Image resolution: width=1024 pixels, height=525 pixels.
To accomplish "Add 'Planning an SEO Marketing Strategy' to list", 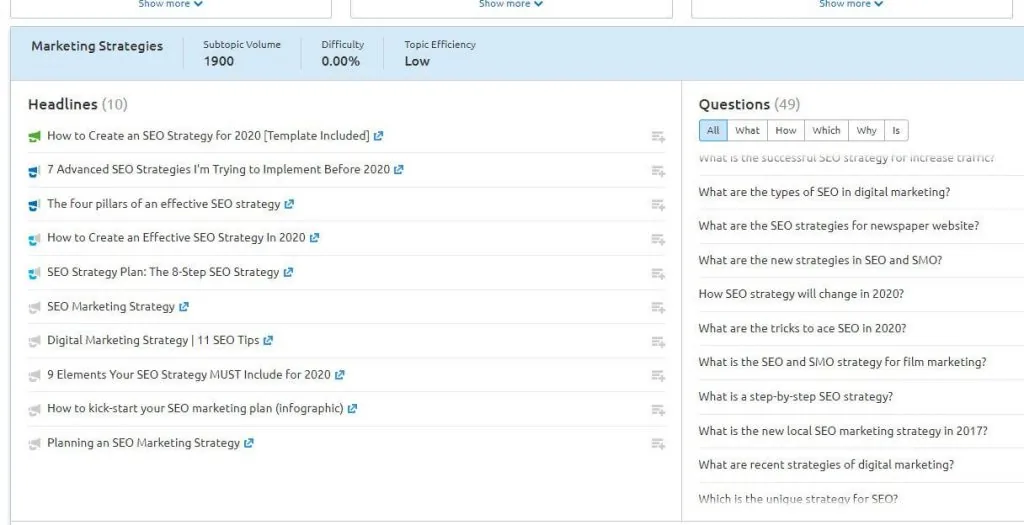I will coord(658,444).
